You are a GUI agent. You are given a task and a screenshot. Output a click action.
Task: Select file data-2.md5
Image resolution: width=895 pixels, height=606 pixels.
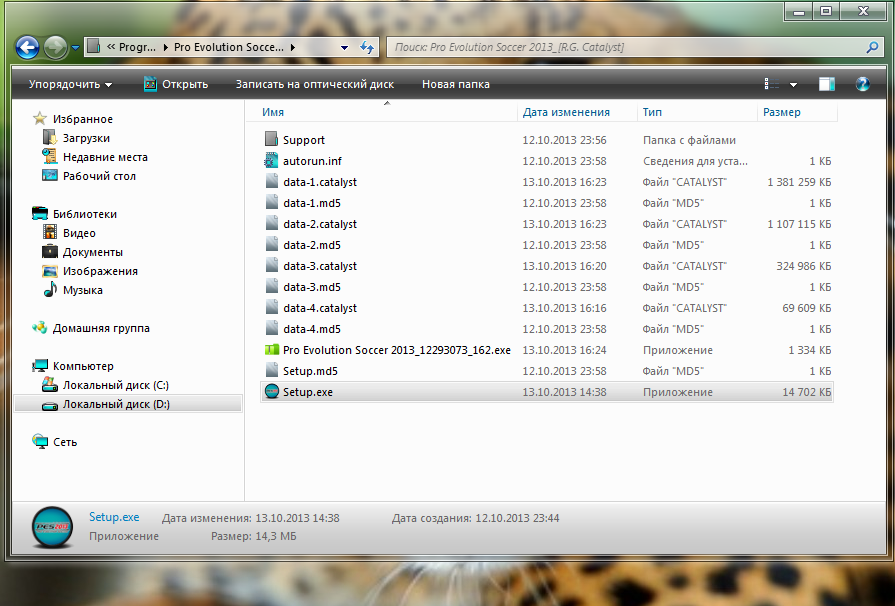312,245
